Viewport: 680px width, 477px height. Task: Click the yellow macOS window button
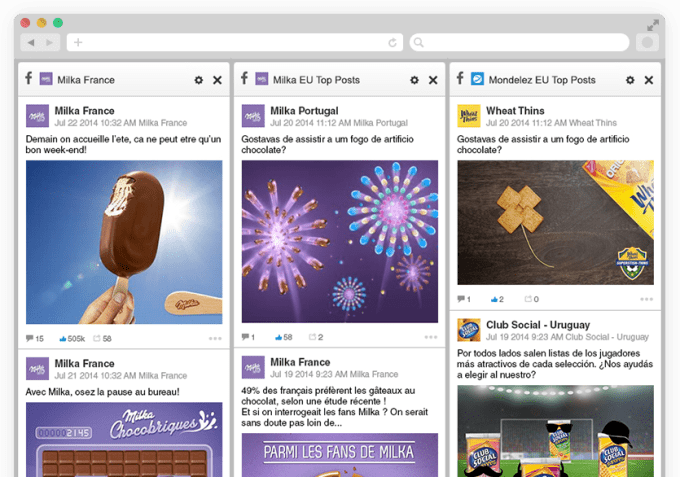(x=42, y=23)
